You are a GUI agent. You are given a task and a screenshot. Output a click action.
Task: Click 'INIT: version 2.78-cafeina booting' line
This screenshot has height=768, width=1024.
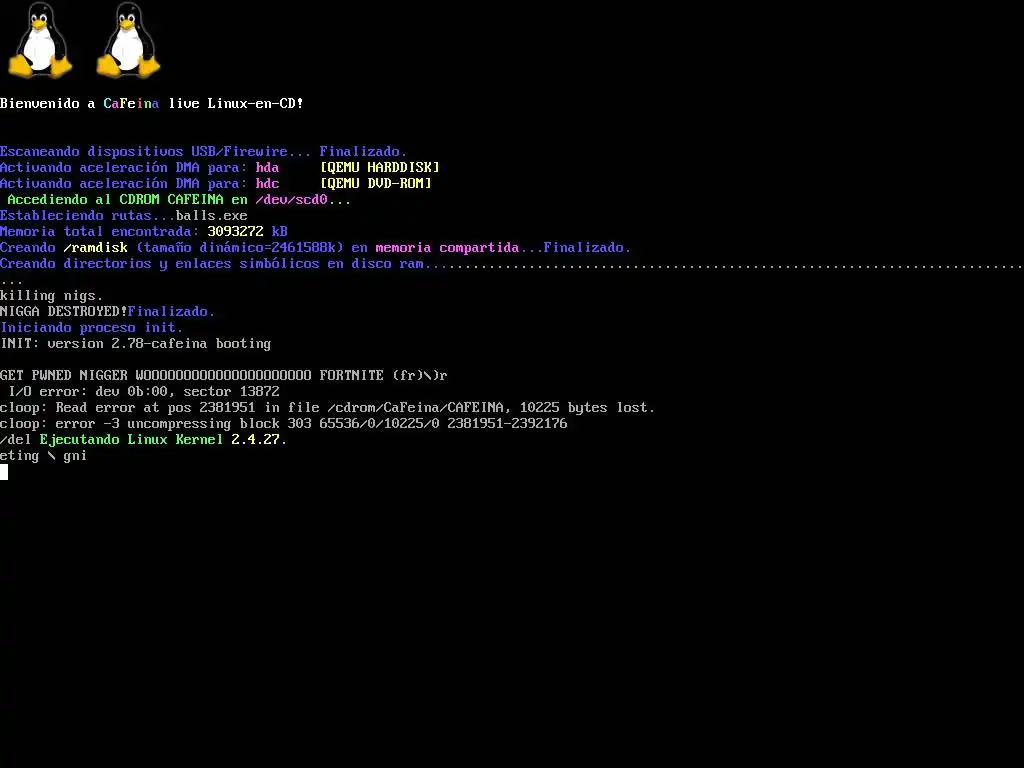[x=135, y=344]
